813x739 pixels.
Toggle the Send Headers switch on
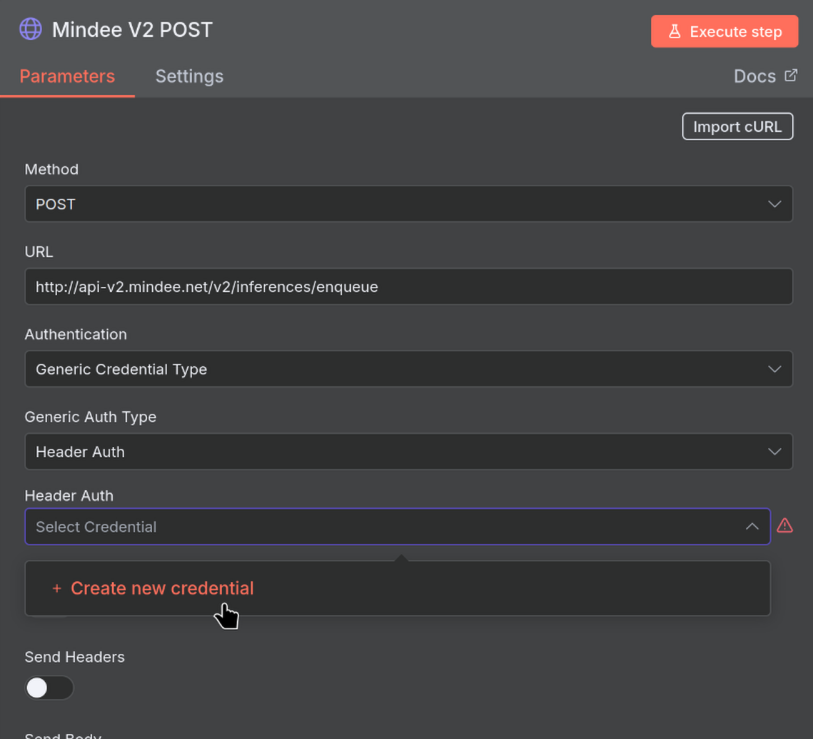(x=49, y=688)
